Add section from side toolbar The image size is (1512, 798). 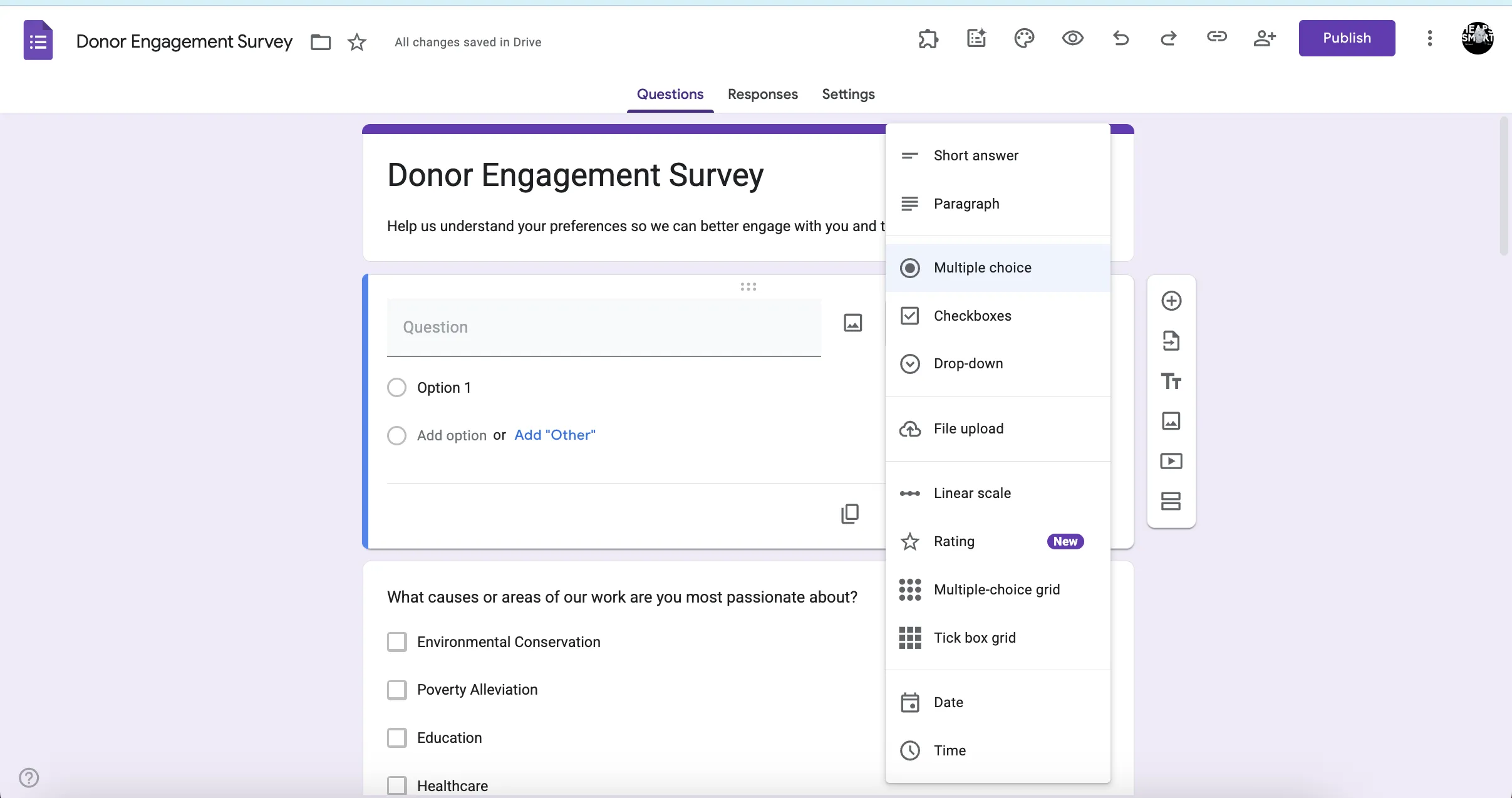coord(1171,501)
